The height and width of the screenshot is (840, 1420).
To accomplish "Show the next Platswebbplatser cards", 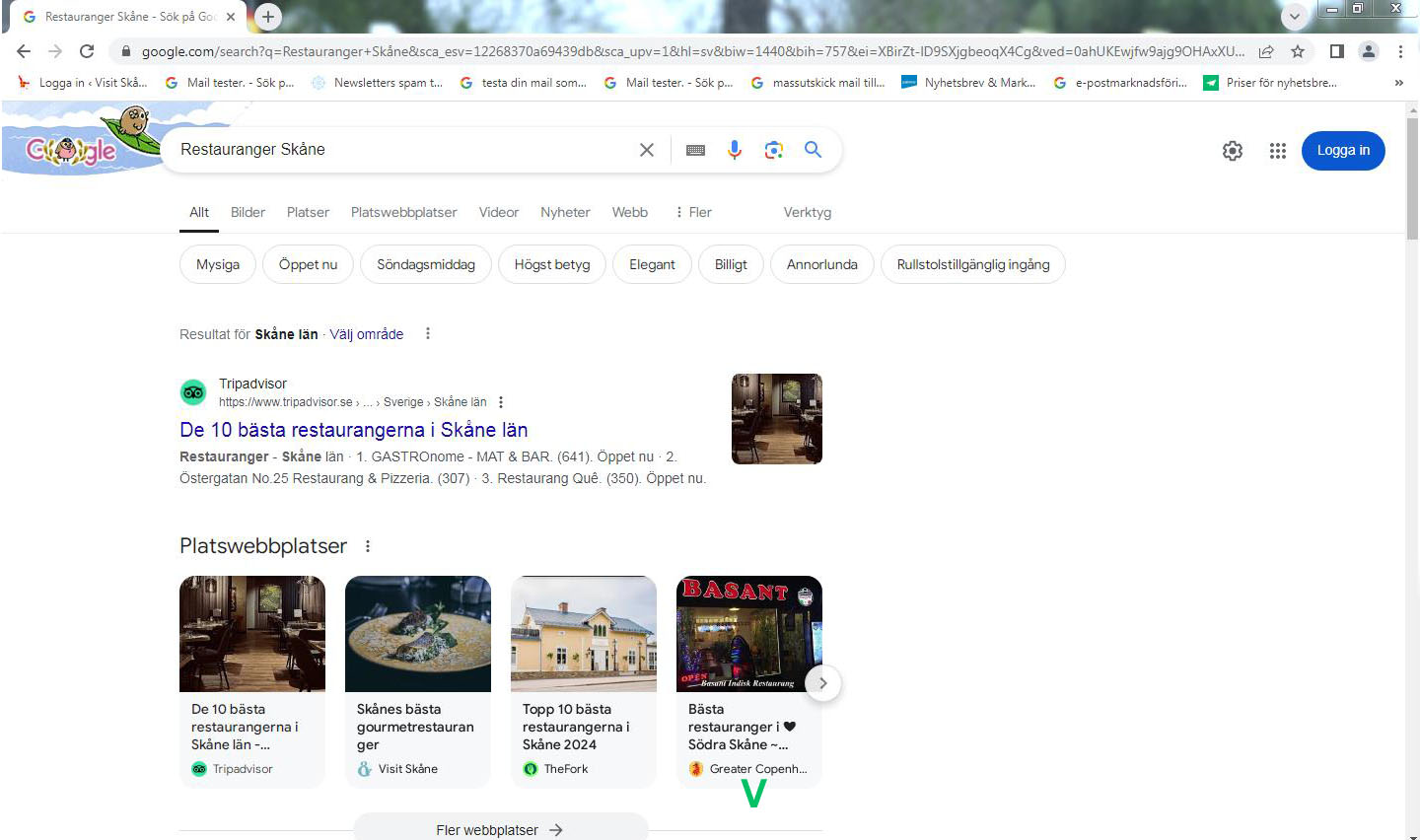I will click(823, 683).
